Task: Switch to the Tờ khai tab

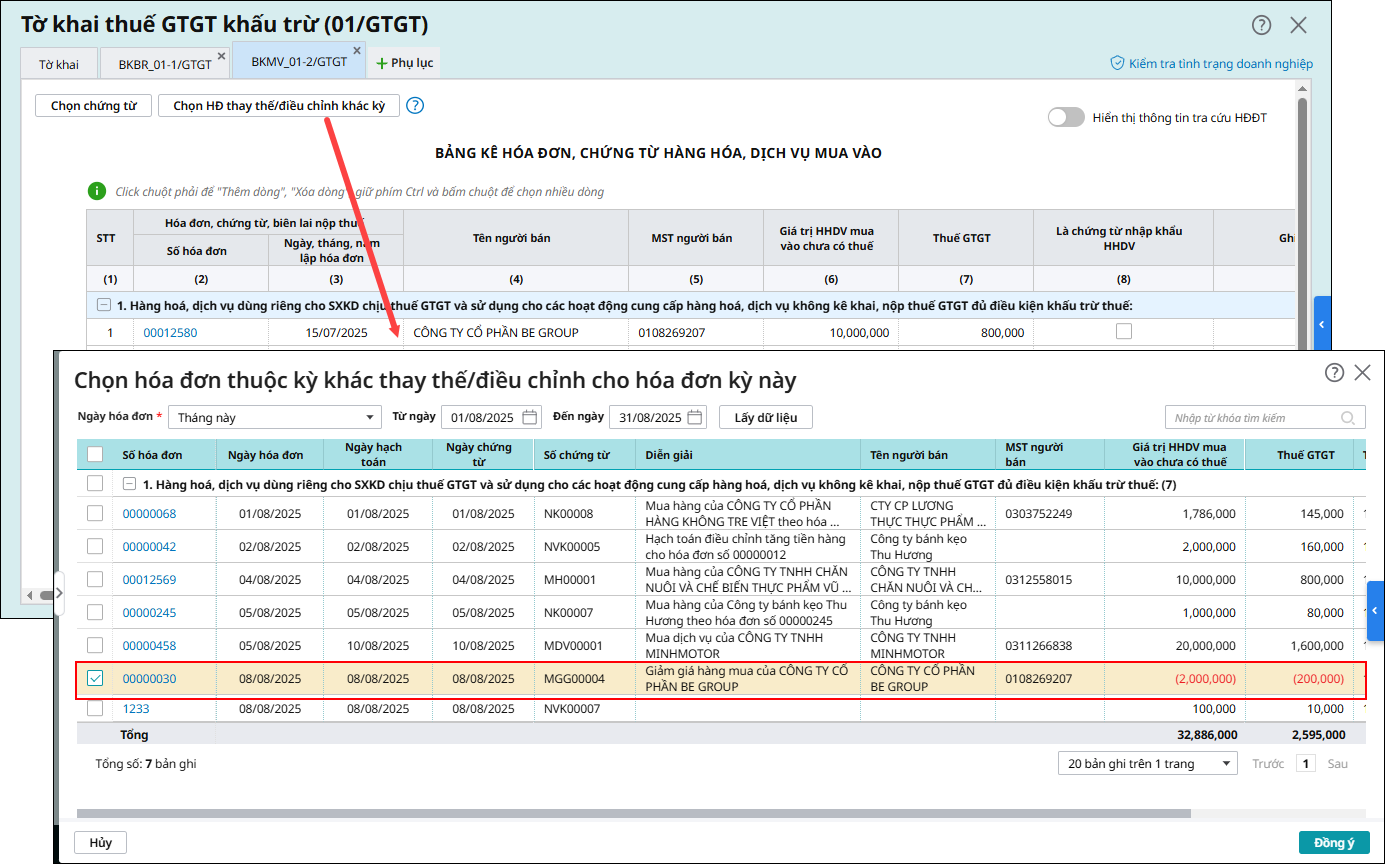Action: click(x=59, y=64)
